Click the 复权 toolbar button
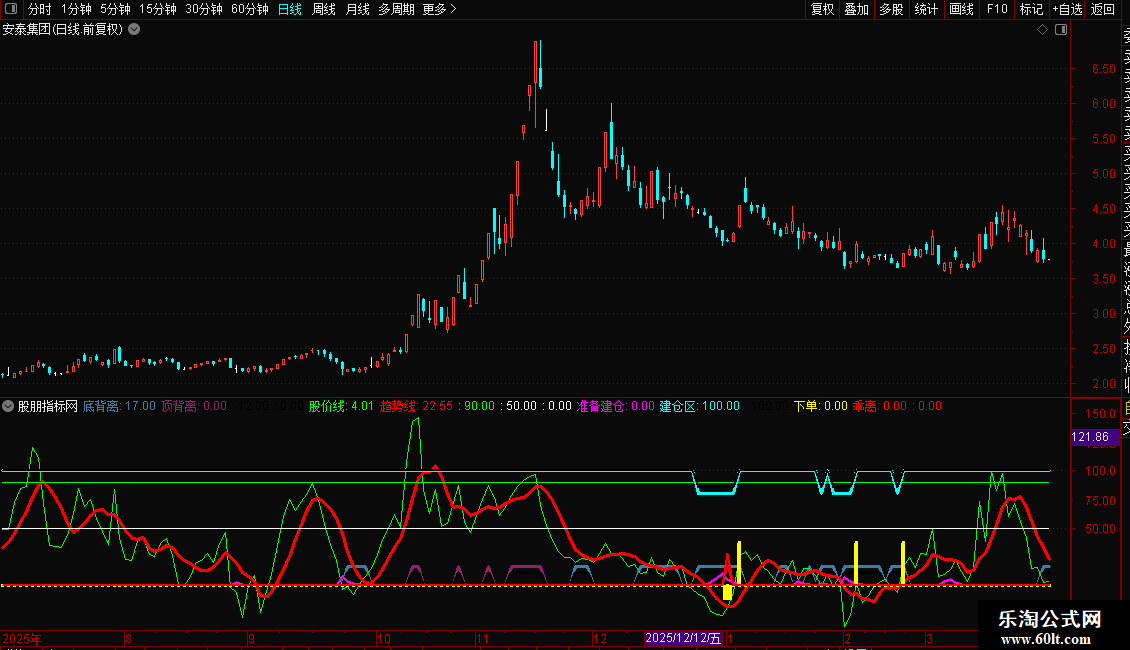 (822, 9)
